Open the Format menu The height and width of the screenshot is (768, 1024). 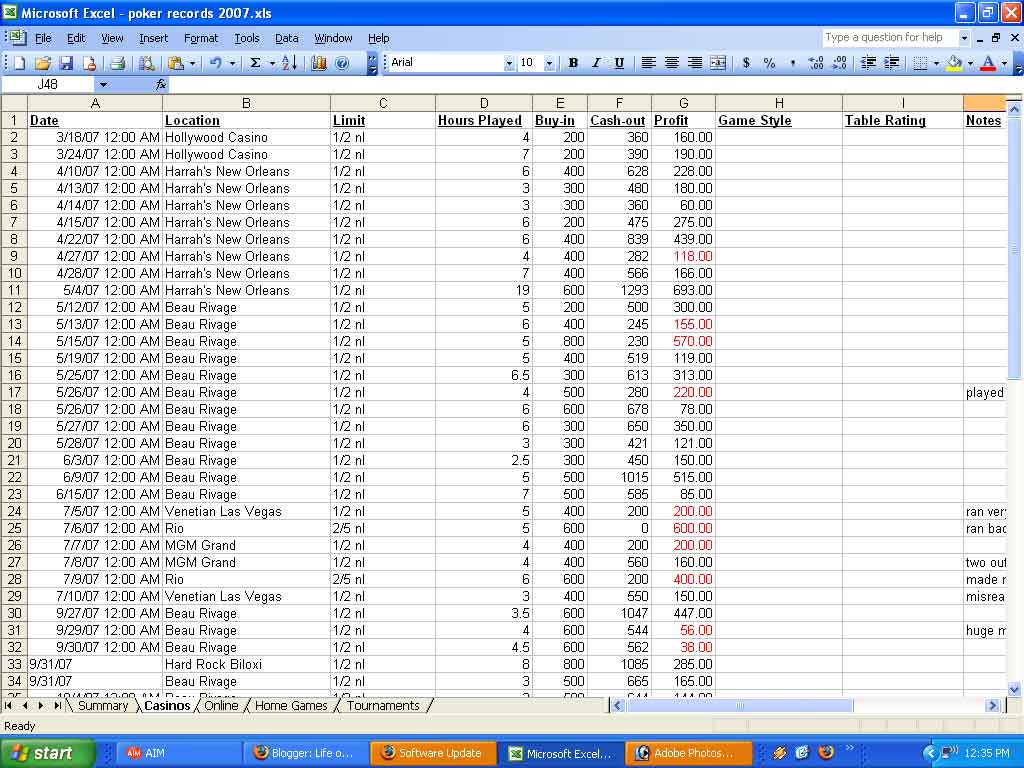coord(201,39)
